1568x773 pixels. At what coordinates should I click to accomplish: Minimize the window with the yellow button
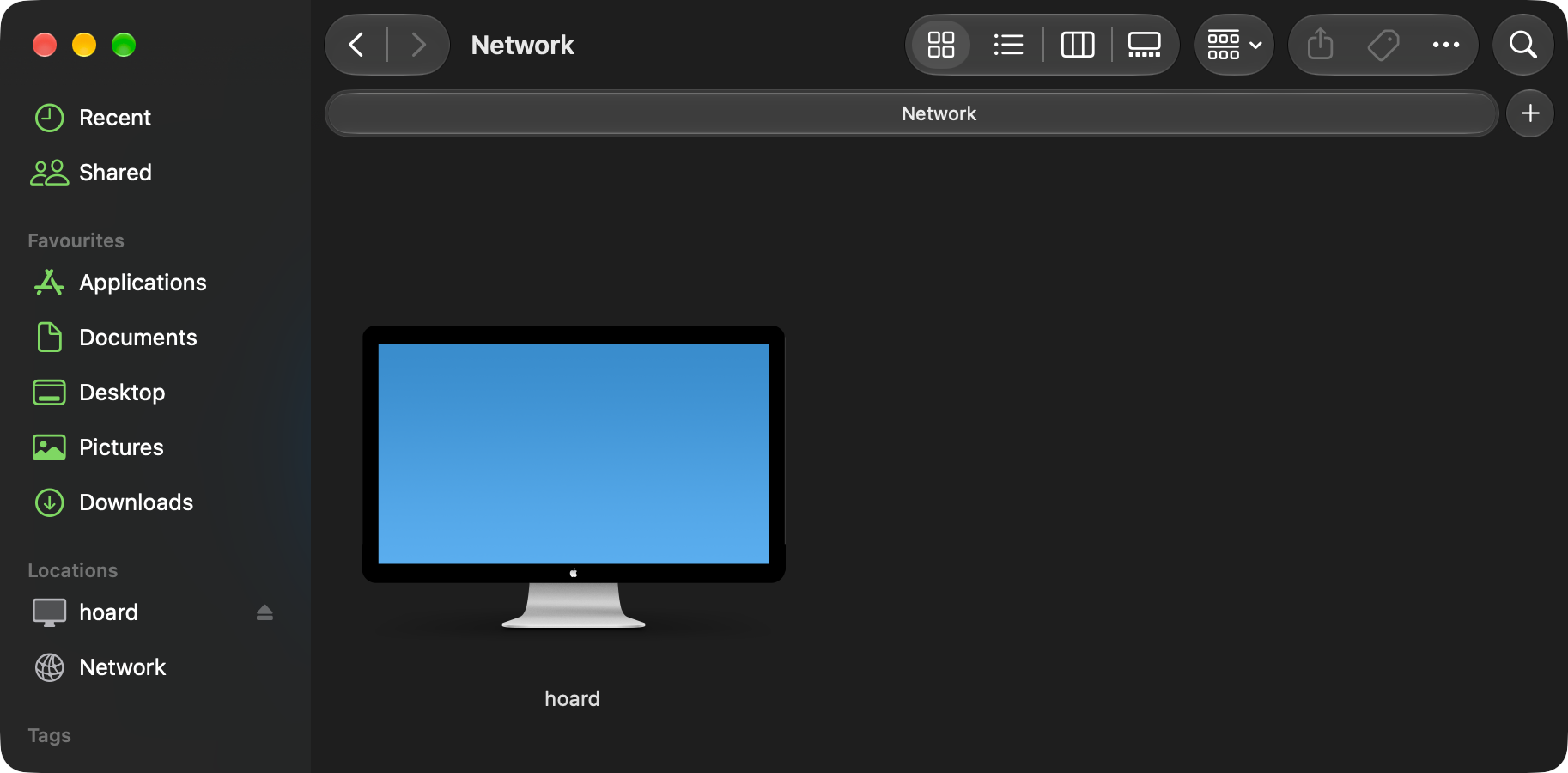[84, 45]
